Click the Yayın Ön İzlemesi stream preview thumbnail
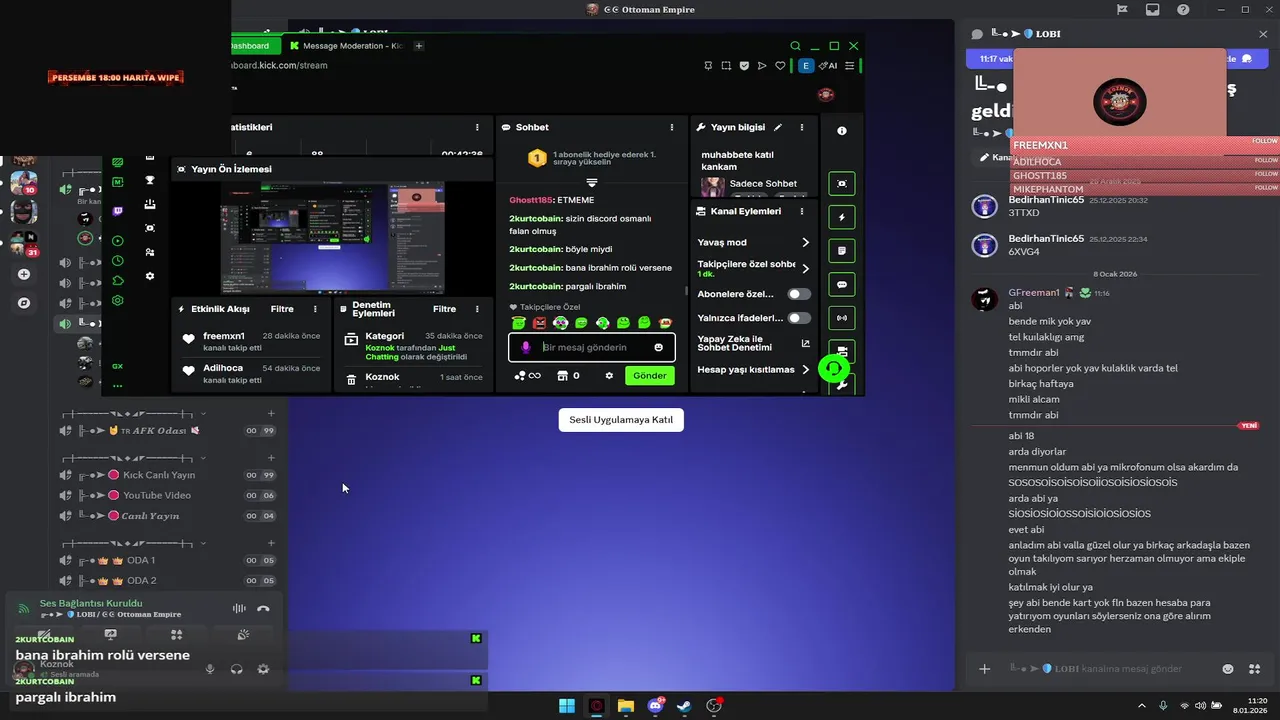This screenshot has width=1280, height=720. [332, 237]
